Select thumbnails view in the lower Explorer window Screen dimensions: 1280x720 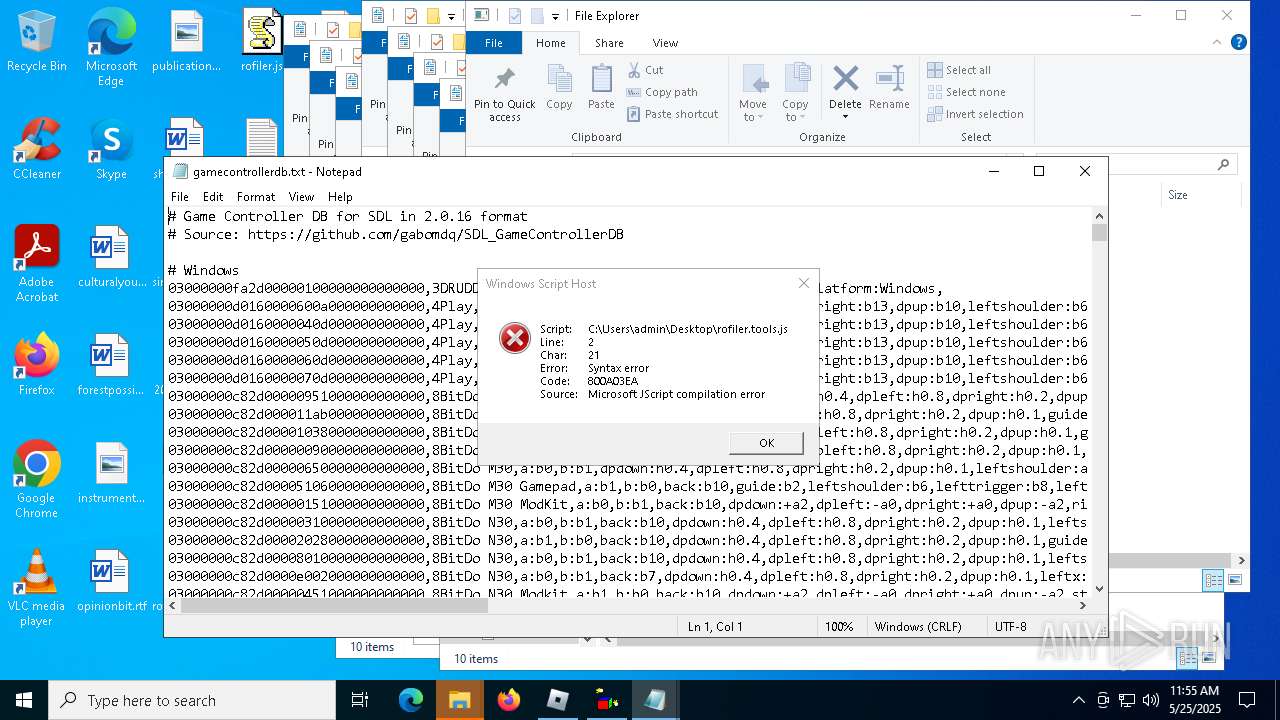pos(1208,658)
